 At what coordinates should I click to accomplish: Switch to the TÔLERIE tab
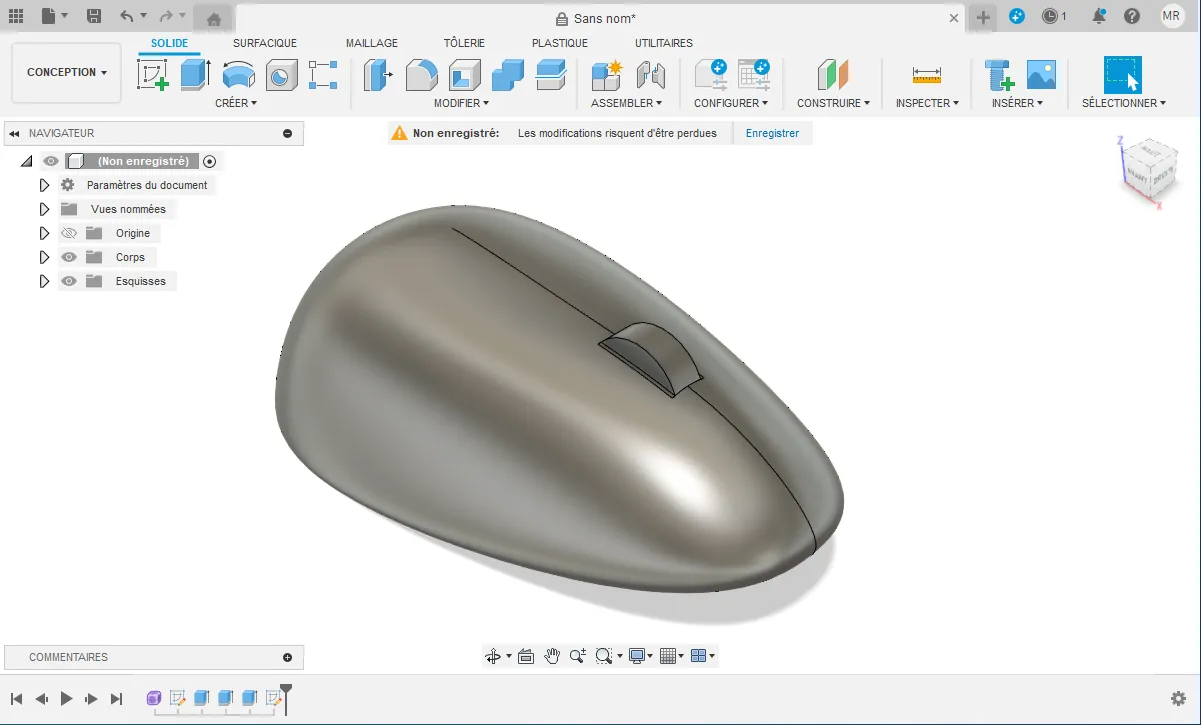[x=464, y=43]
